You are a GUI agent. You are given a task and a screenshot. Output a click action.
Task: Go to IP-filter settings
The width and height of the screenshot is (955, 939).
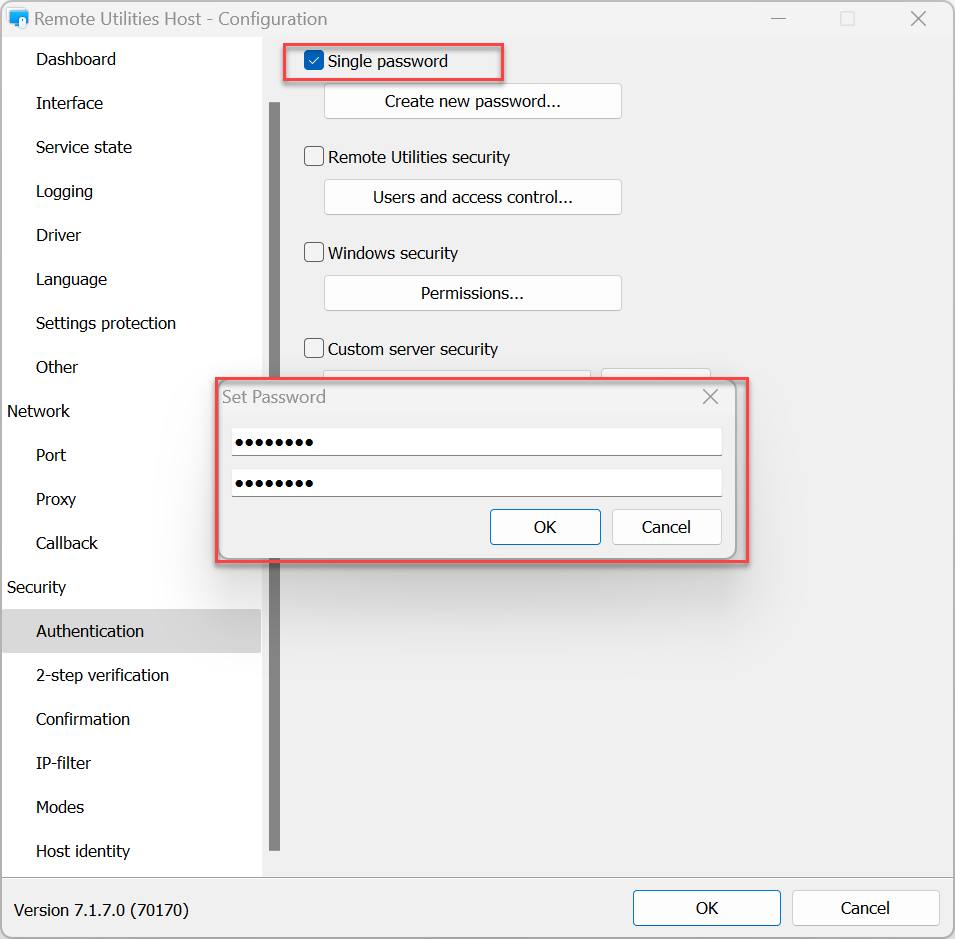[63, 763]
